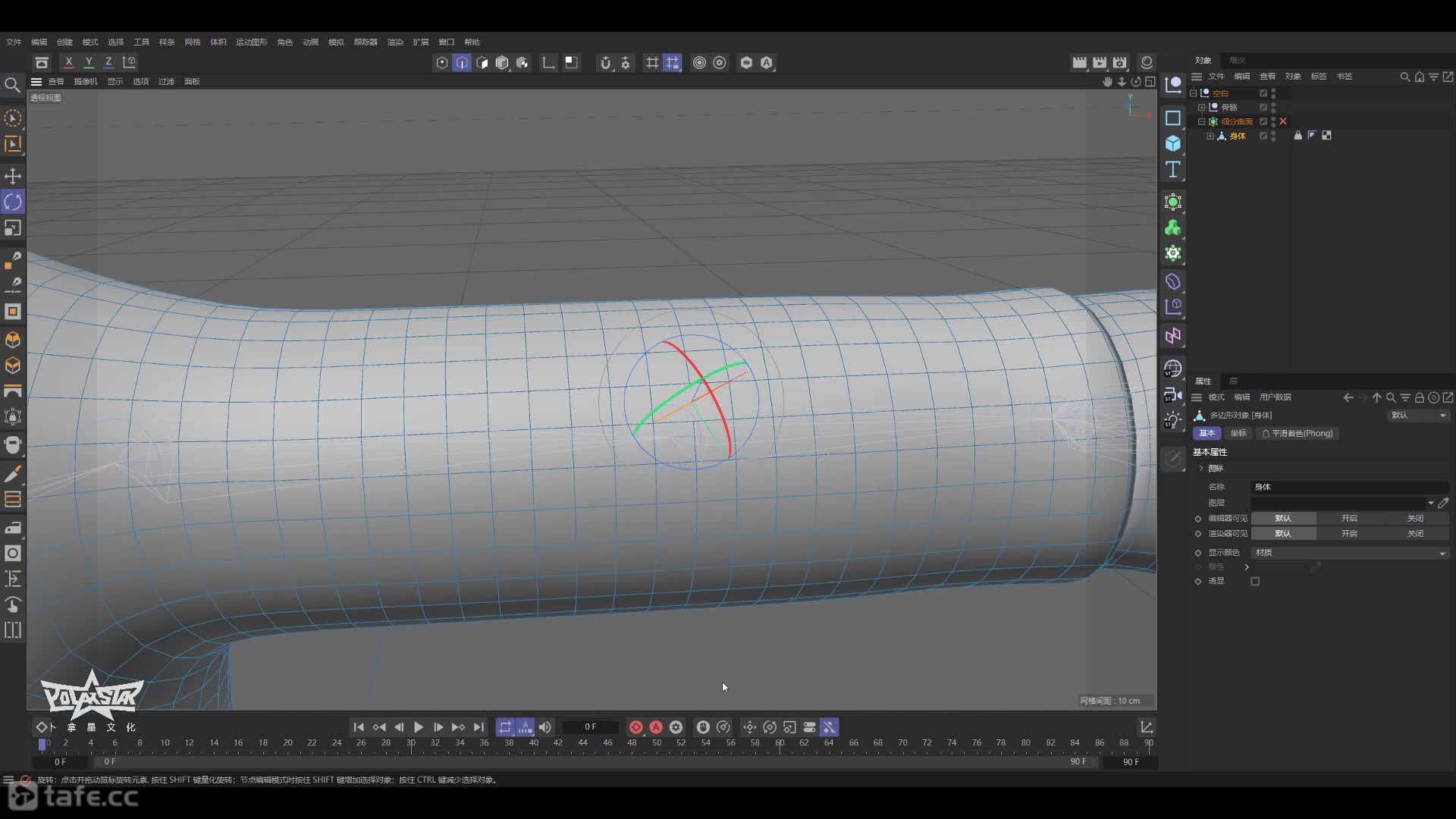This screenshot has height=819, width=1456.
Task: Open the viewport 过滤 menu
Action: (x=166, y=81)
